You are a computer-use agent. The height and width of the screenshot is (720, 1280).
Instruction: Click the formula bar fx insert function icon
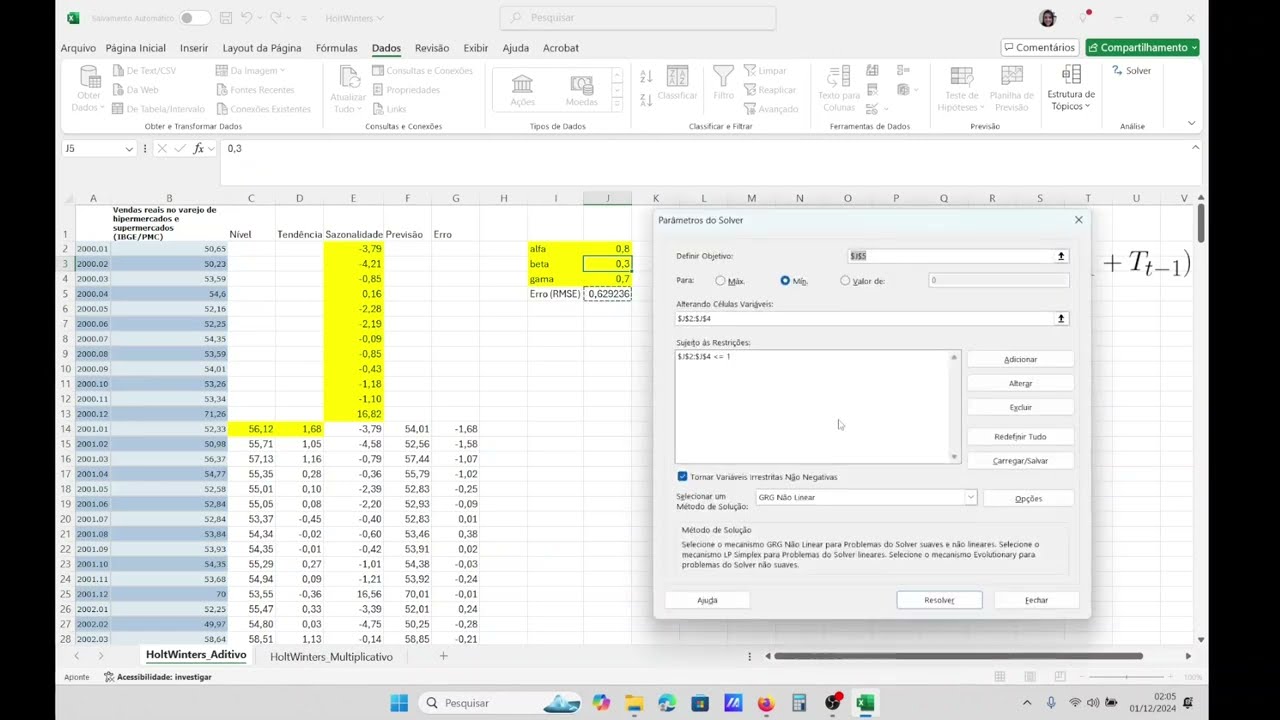click(x=199, y=148)
